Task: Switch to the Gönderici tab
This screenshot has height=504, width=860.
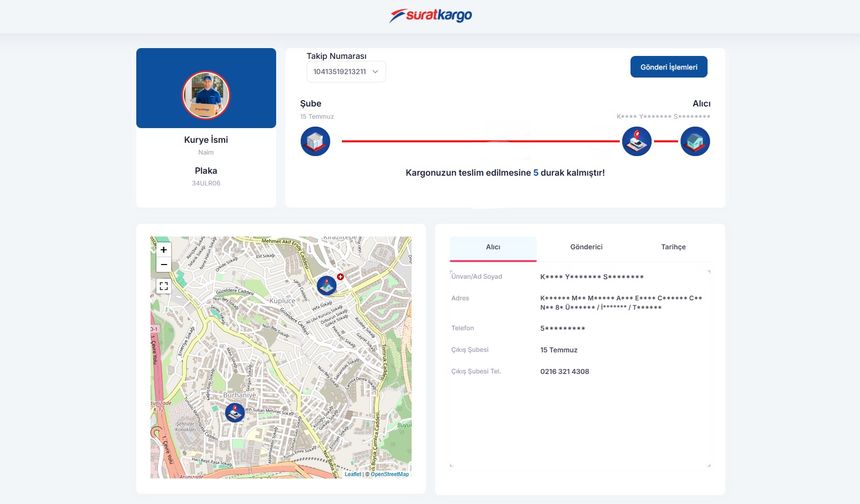Action: click(x=586, y=247)
